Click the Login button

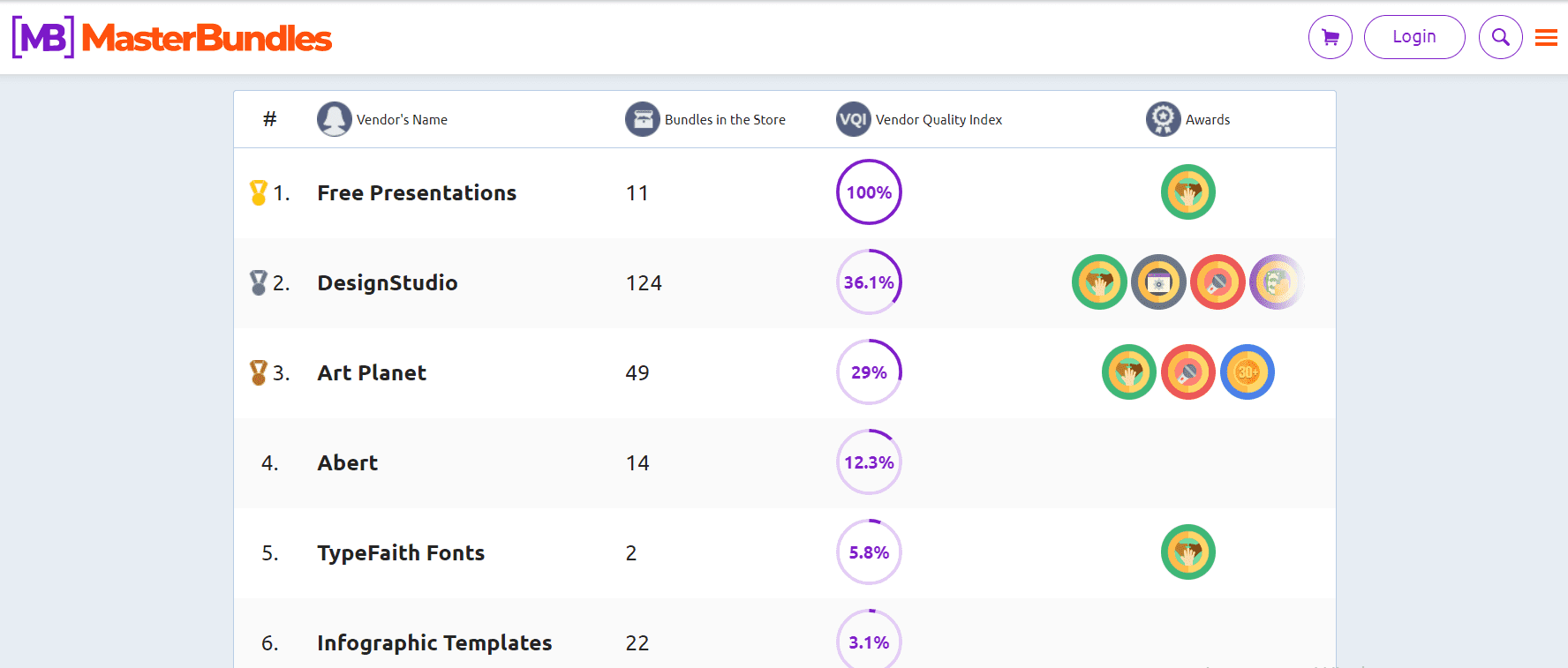[1414, 37]
